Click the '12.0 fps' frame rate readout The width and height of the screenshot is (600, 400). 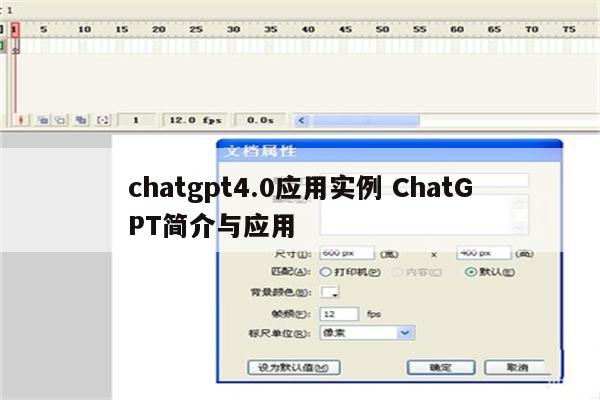click(x=195, y=120)
